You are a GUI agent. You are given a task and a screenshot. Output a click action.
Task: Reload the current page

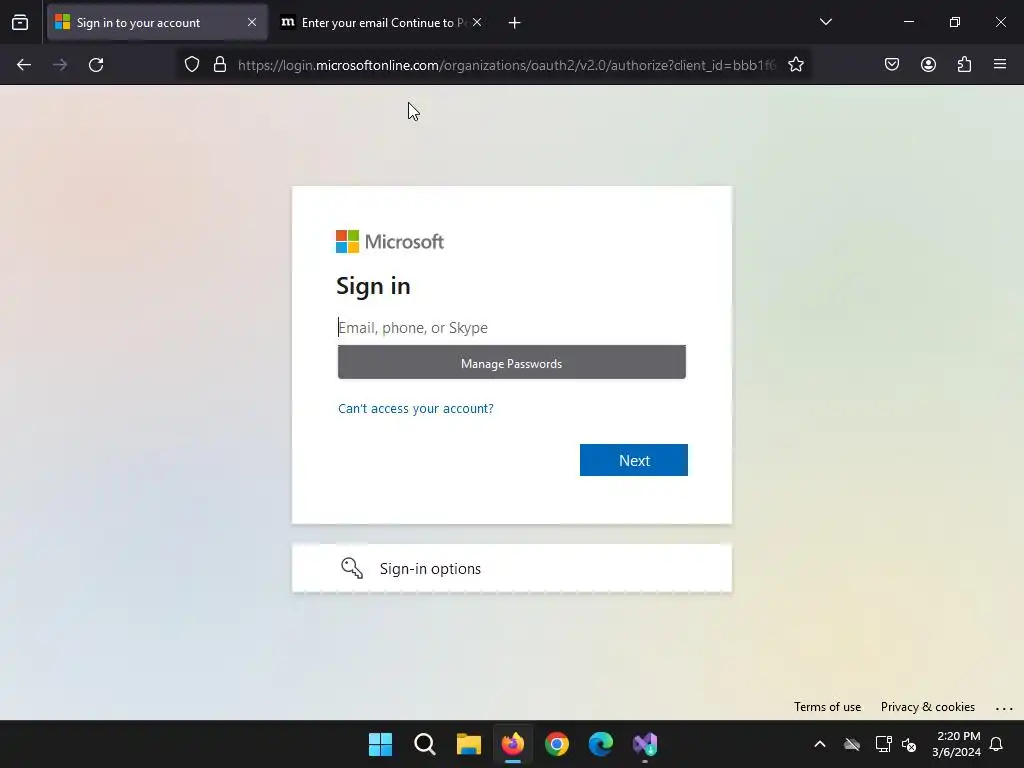tap(96, 65)
